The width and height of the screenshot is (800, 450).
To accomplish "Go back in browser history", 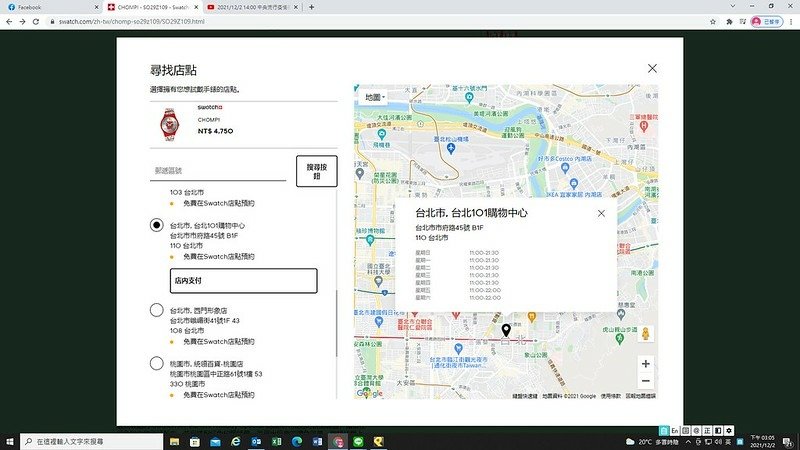I will click(9, 21).
